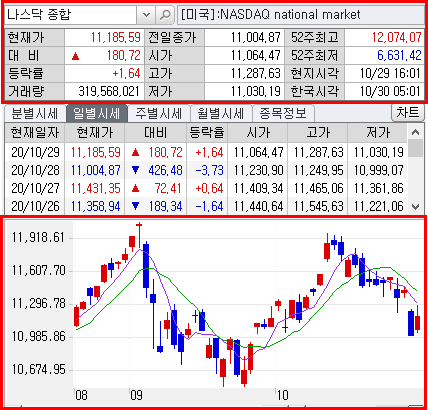
Task: Open the 나스닥 종합 index dropdown arrow
Action: click(x=146, y=15)
